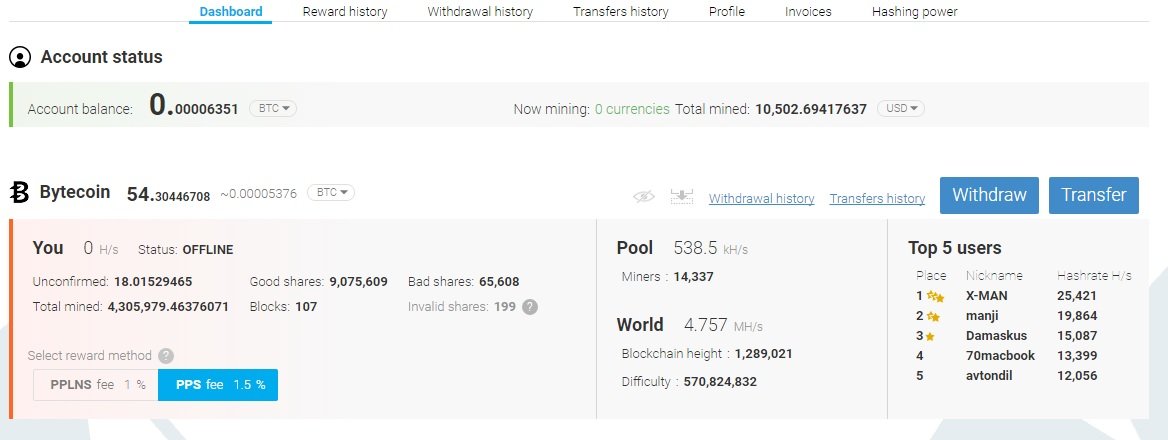Click the second-place star icon next to manji
The image size is (1168, 440).
(x=933, y=316)
